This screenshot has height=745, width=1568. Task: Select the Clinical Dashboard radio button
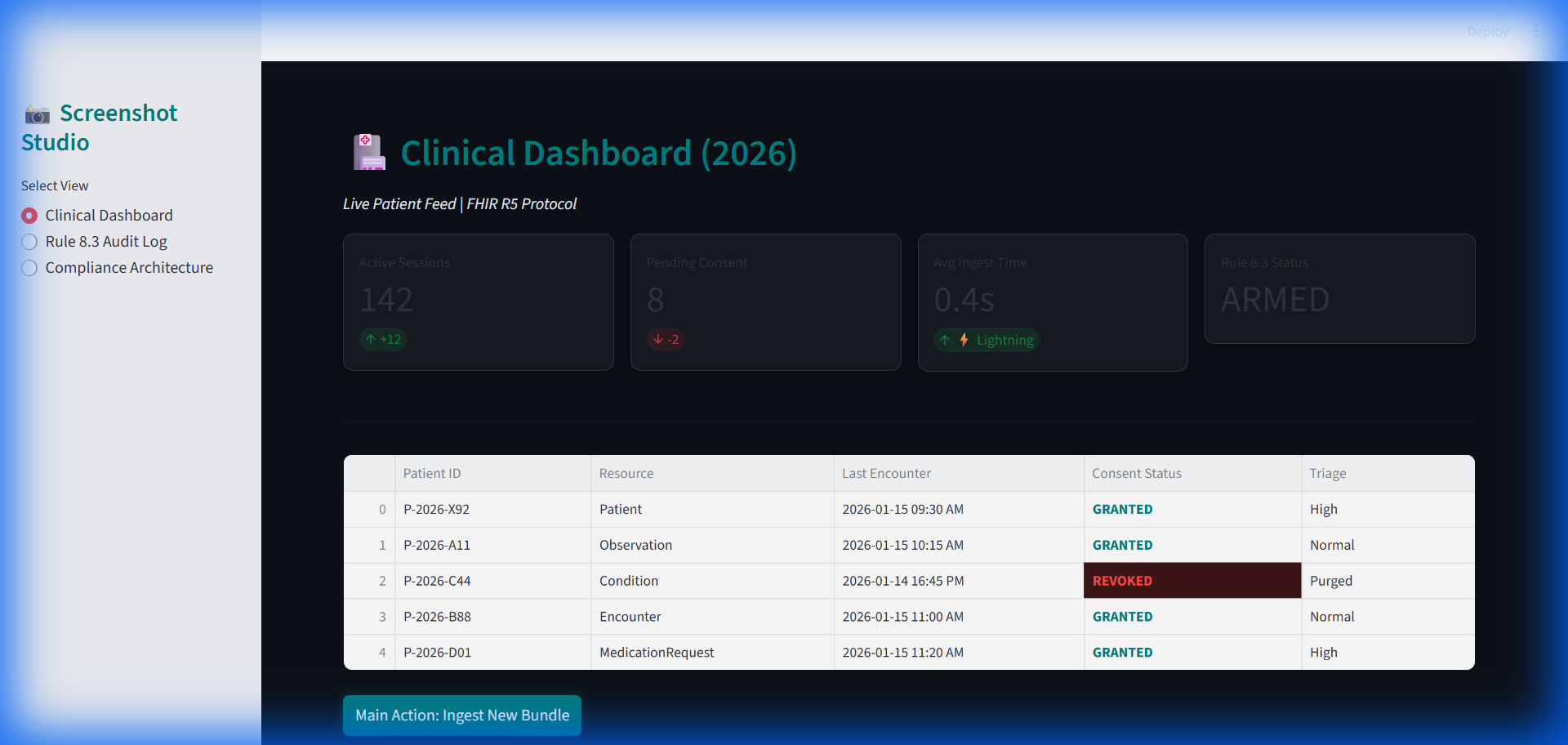click(x=29, y=215)
